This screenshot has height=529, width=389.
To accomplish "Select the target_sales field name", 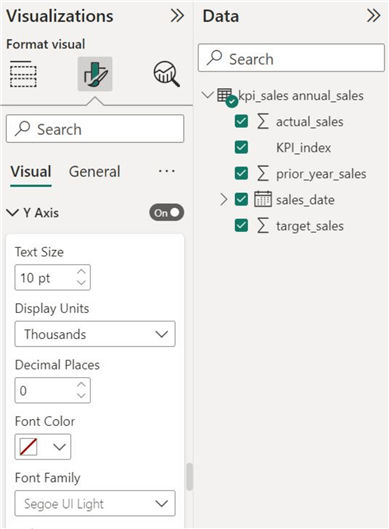I will click(x=310, y=226).
